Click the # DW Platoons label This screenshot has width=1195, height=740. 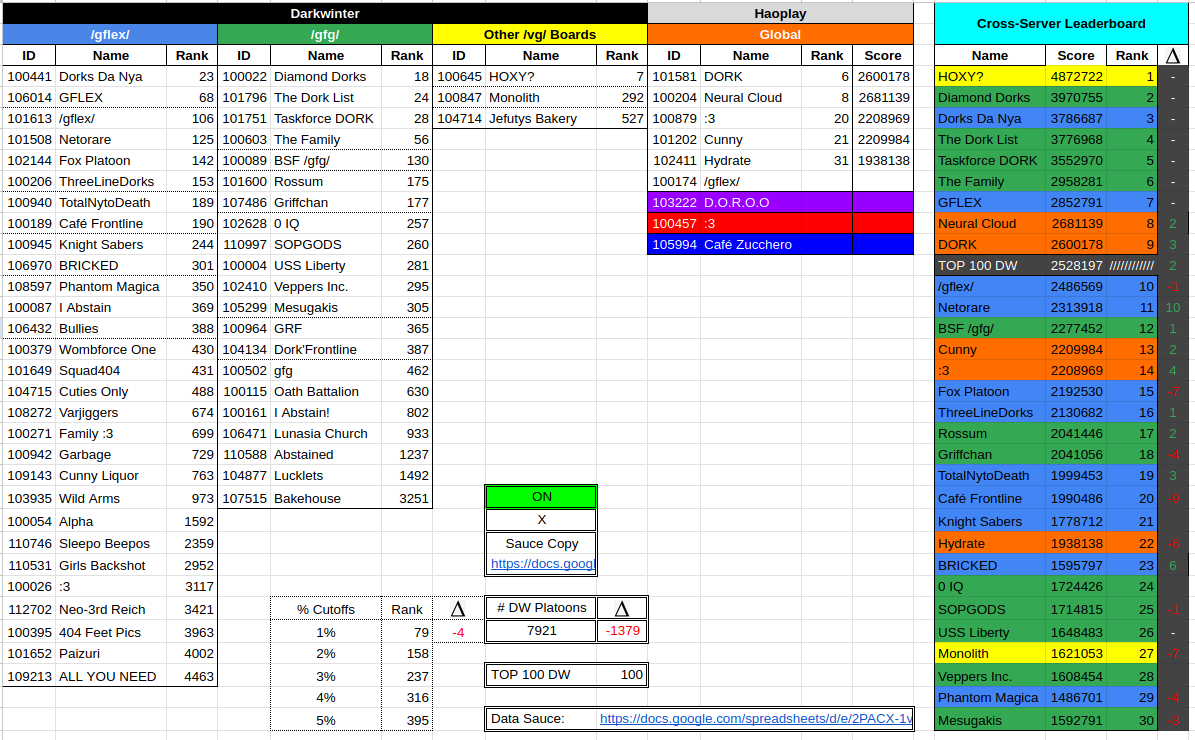click(x=541, y=608)
